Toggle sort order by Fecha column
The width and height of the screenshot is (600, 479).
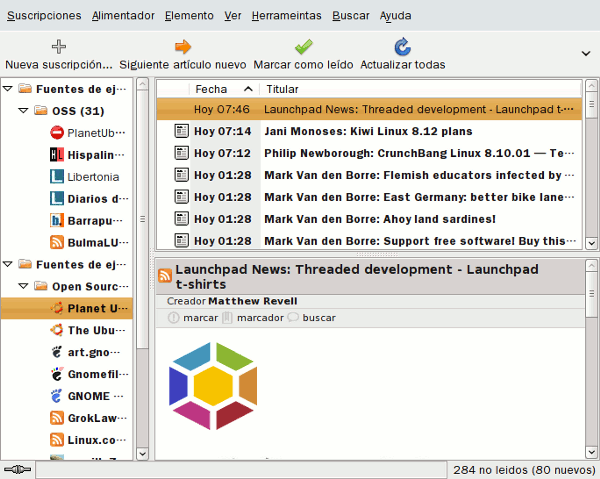point(222,89)
